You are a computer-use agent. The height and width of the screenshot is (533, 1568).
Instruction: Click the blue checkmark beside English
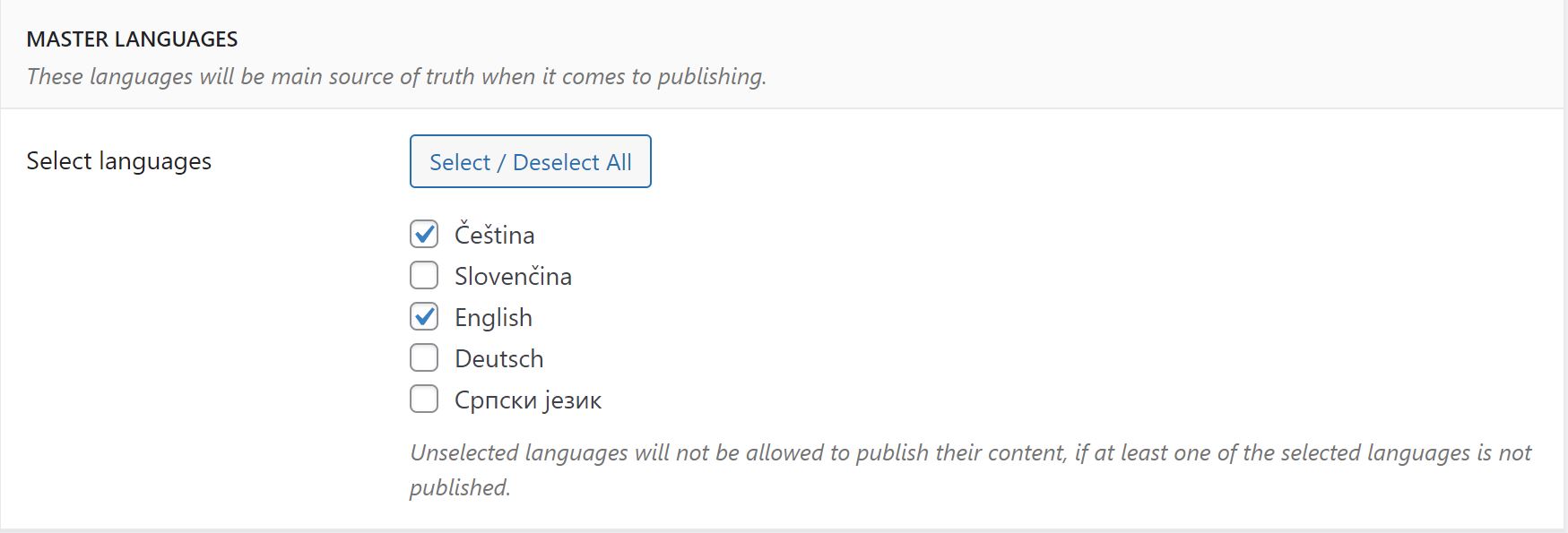tap(424, 316)
